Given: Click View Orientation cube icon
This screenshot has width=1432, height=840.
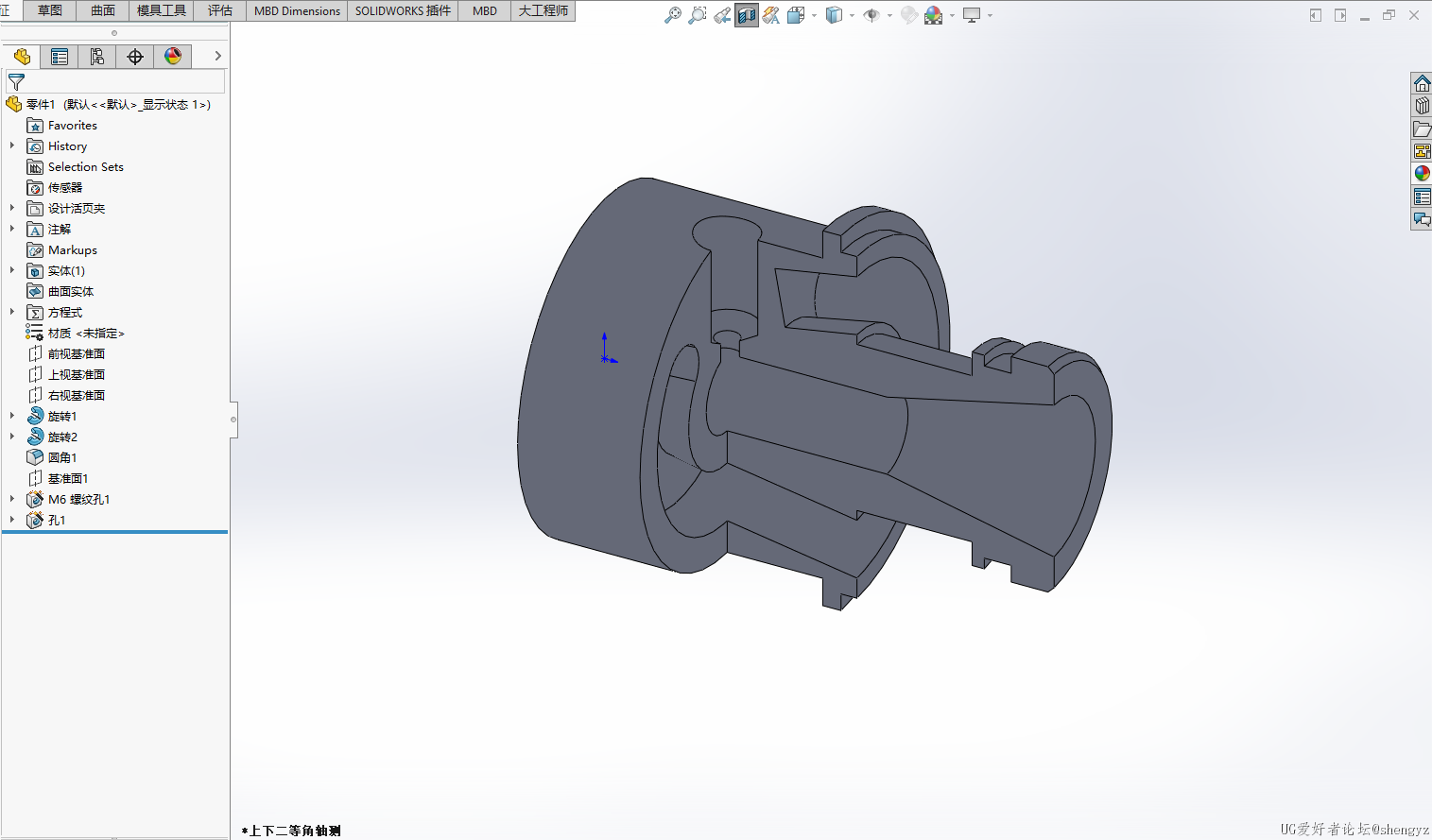Looking at the screenshot, I should click(x=796, y=15).
